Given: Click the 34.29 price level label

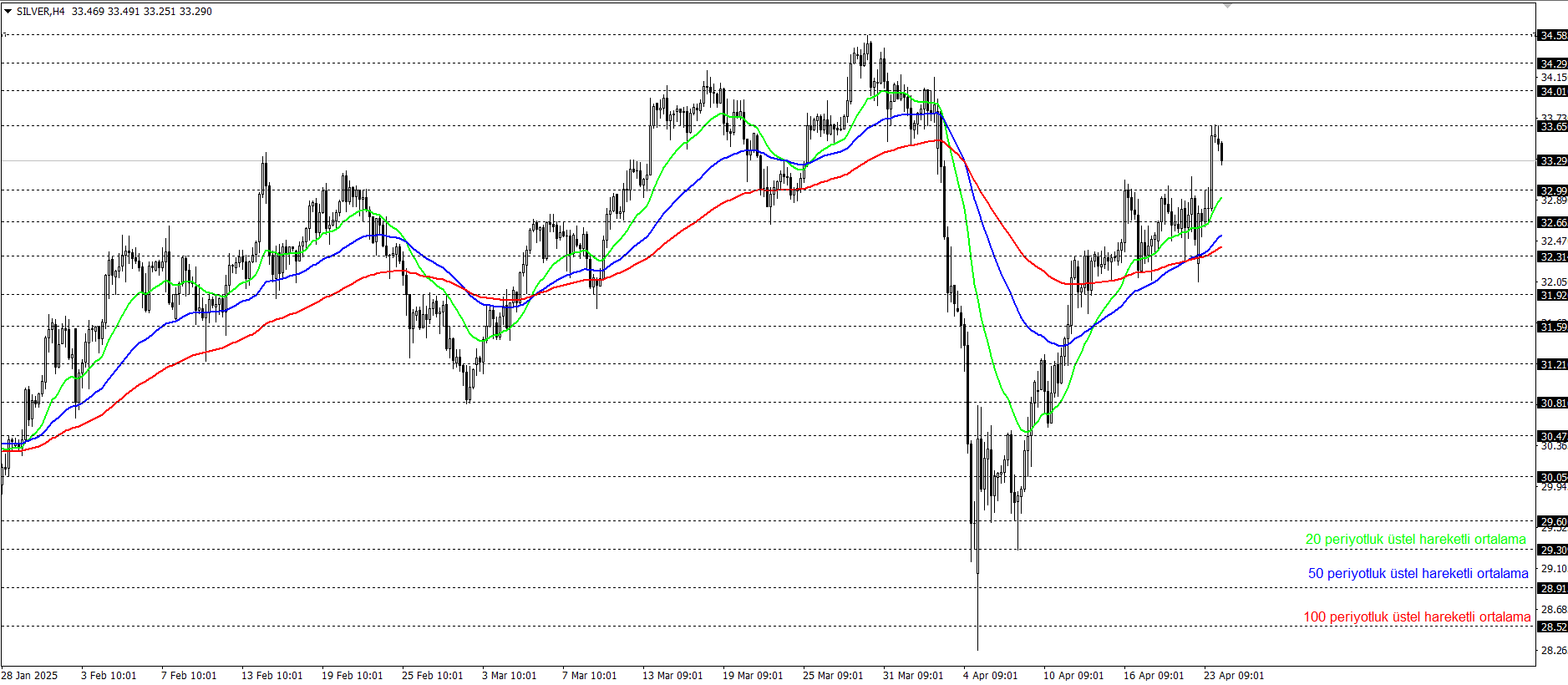Looking at the screenshot, I should pyautogui.click(x=1553, y=63).
